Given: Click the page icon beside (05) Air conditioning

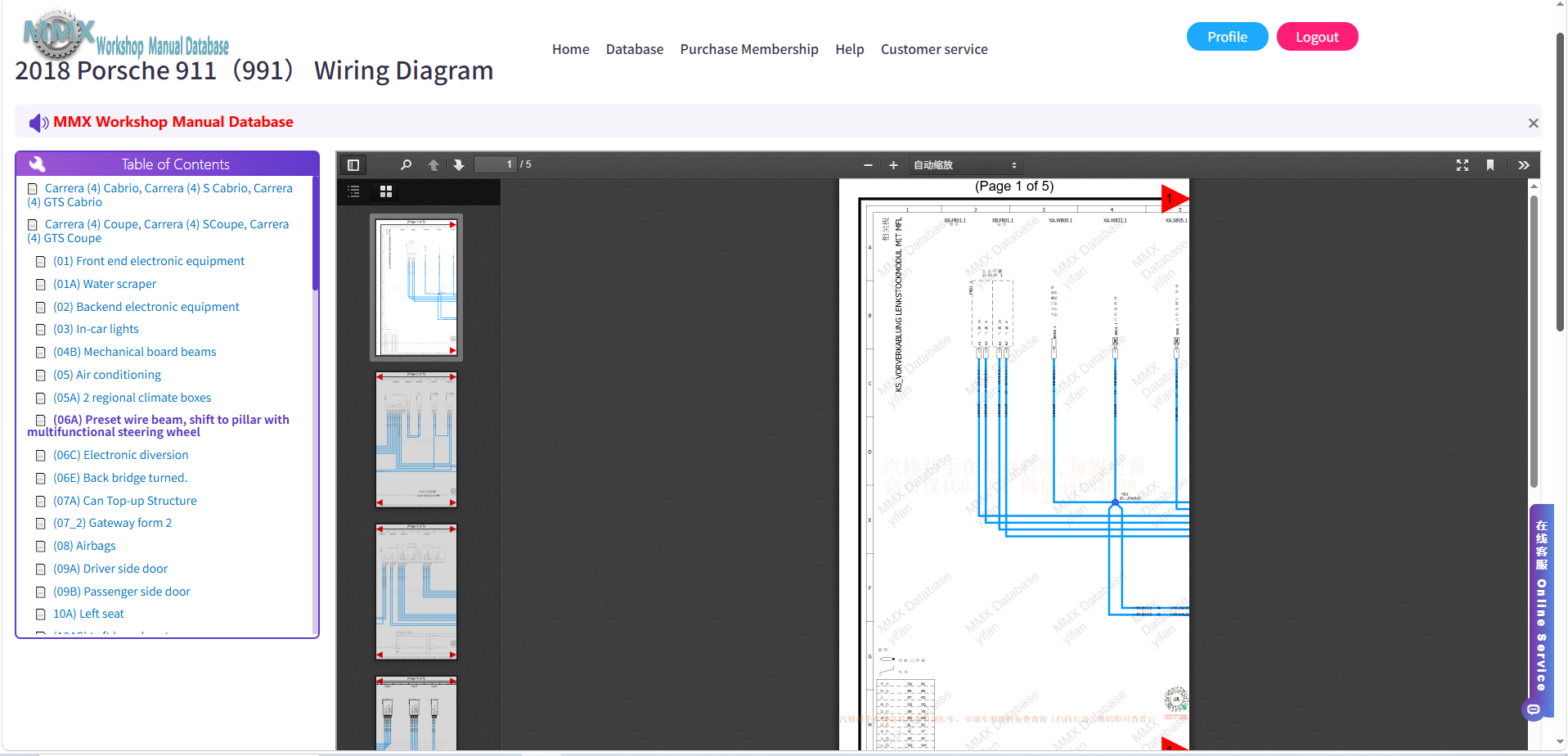Looking at the screenshot, I should tap(40, 375).
